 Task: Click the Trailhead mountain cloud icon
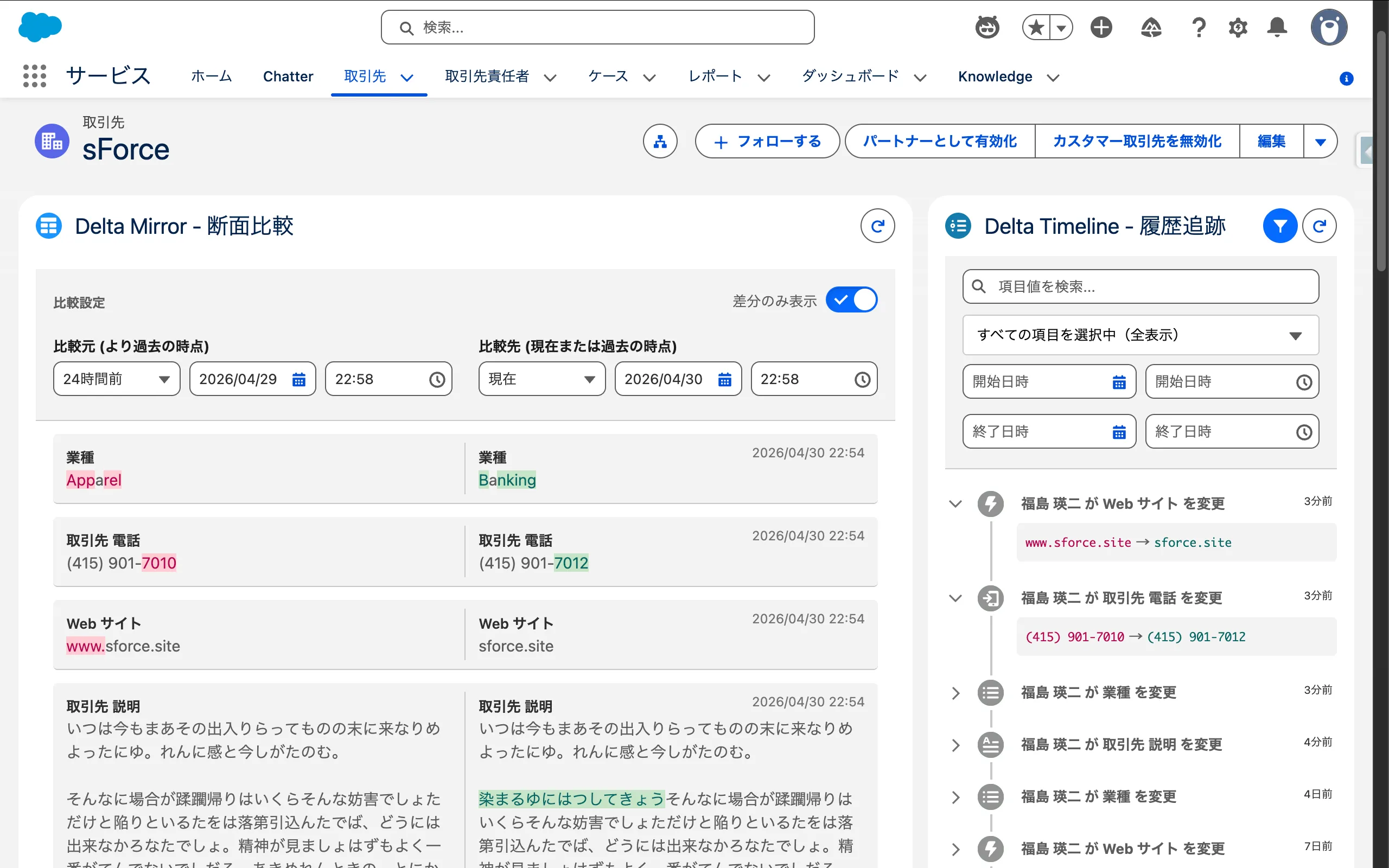pos(1151,27)
